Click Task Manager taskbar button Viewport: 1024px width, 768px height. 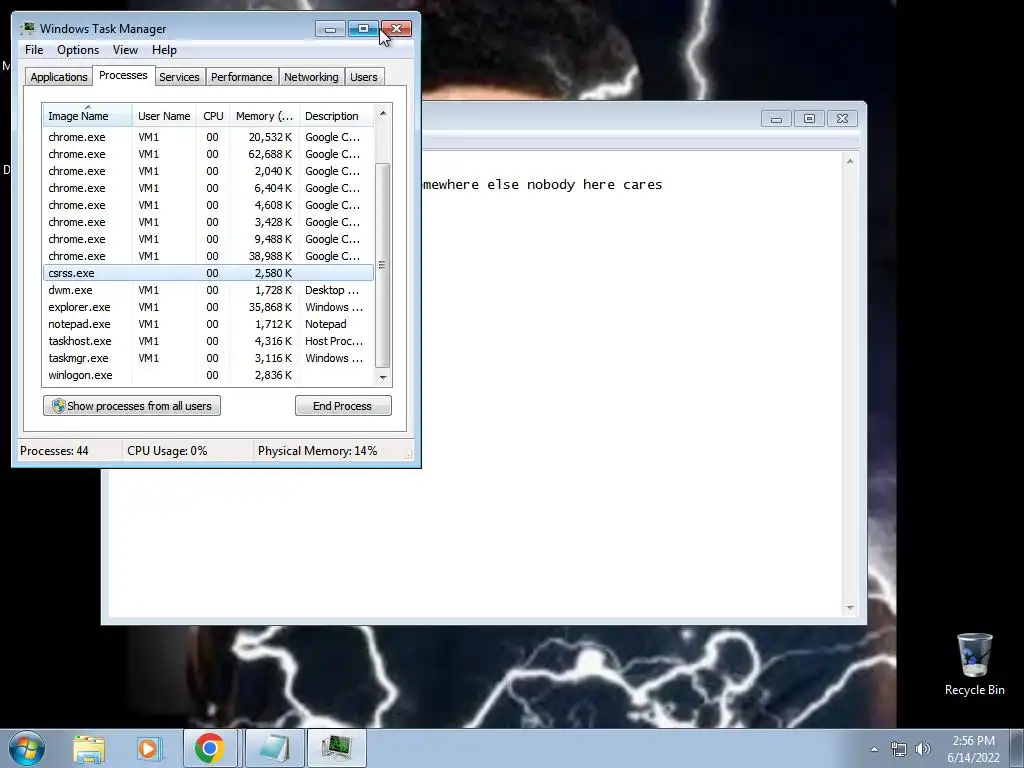tap(337, 748)
